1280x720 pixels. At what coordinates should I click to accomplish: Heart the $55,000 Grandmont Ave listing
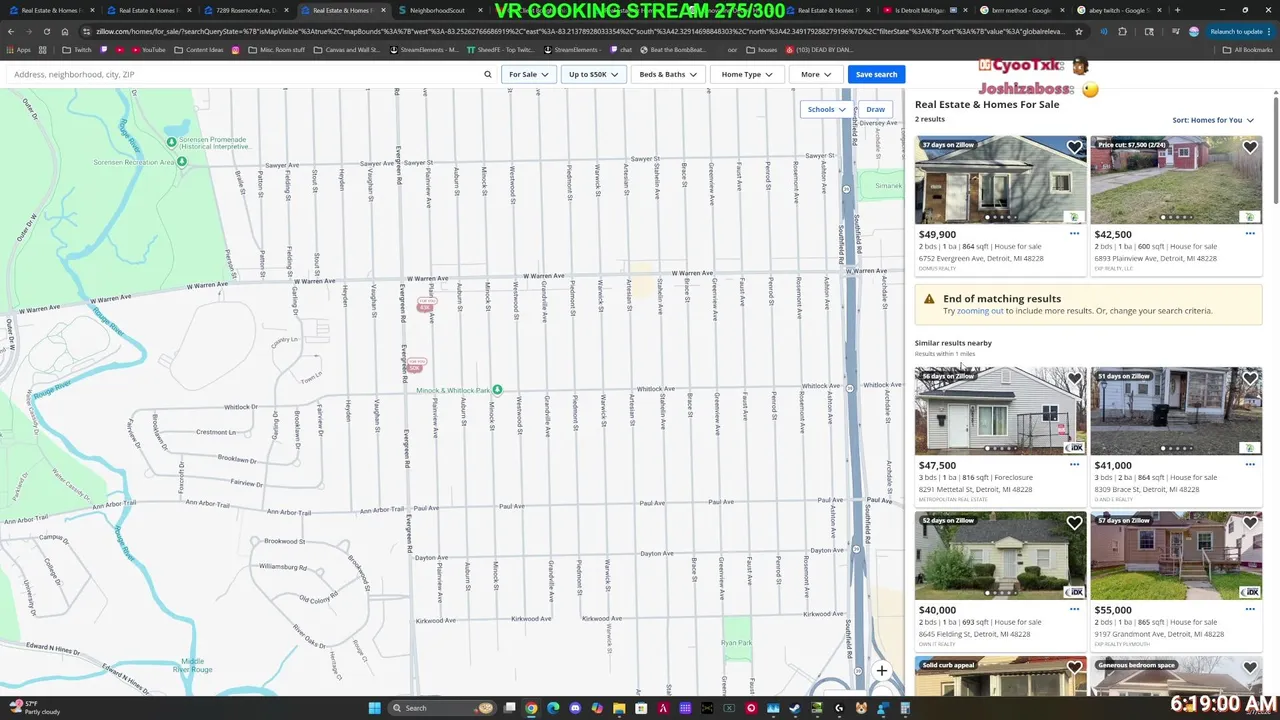click(x=1250, y=523)
